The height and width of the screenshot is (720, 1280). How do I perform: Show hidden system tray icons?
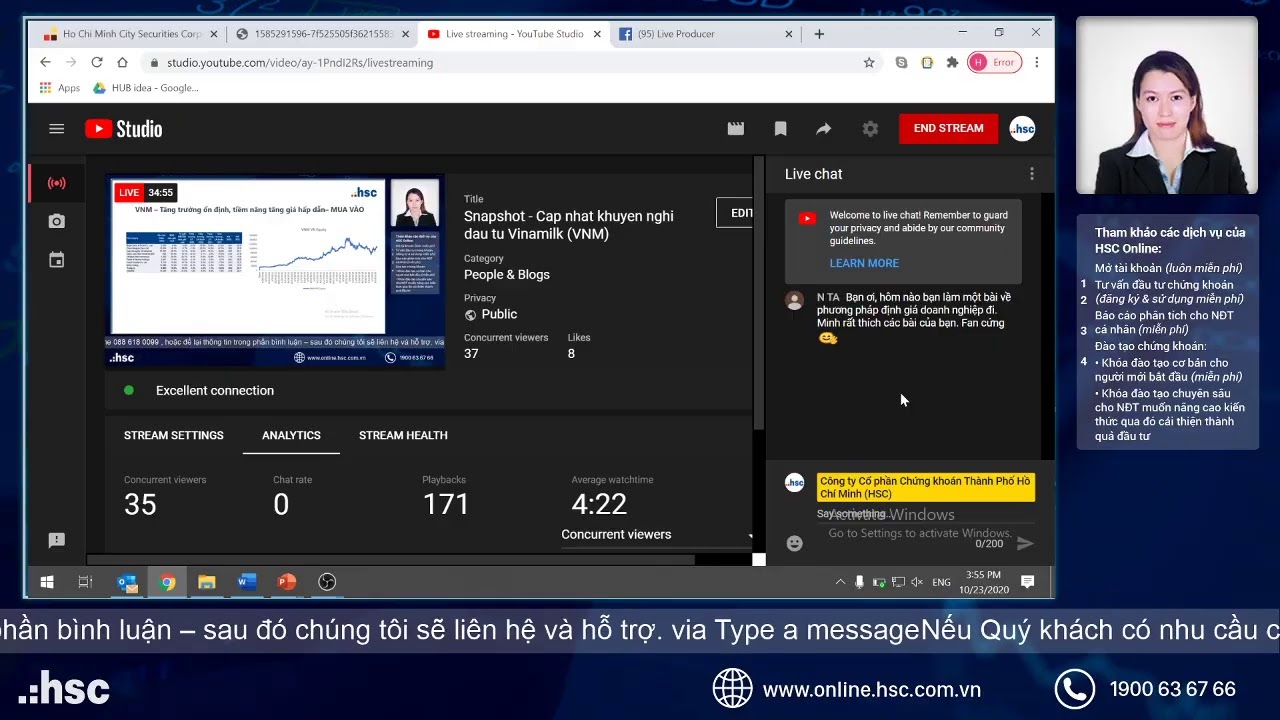click(x=840, y=582)
